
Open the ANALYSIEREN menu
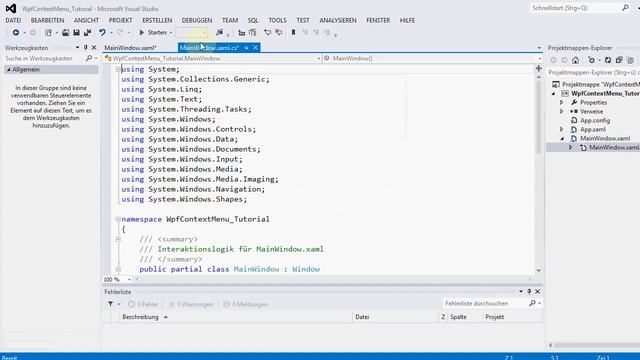click(x=338, y=20)
